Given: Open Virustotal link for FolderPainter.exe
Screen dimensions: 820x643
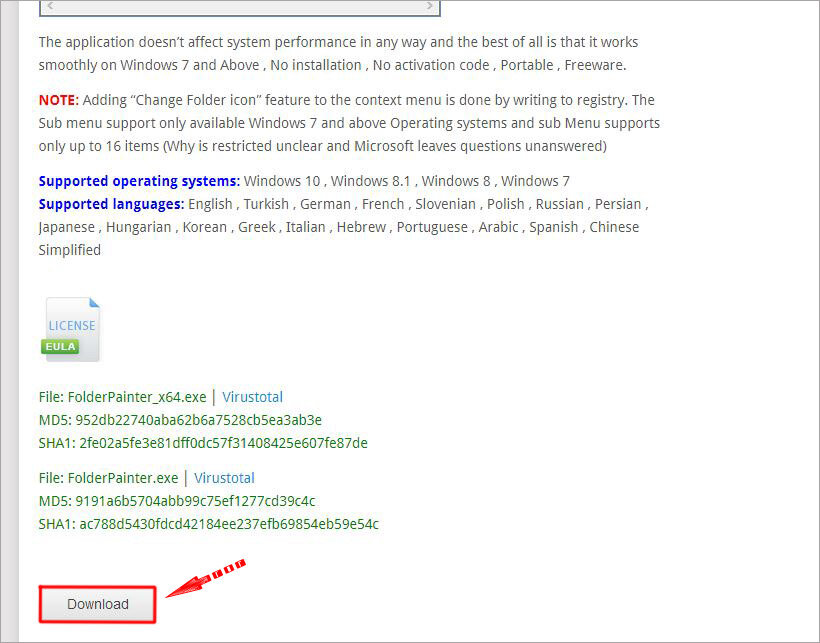Looking at the screenshot, I should tap(224, 478).
